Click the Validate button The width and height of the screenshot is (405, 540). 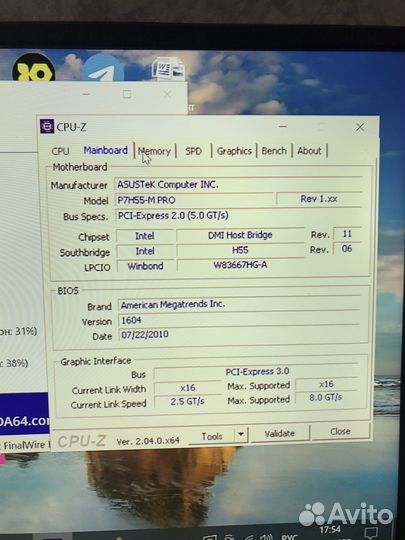[x=280, y=434]
